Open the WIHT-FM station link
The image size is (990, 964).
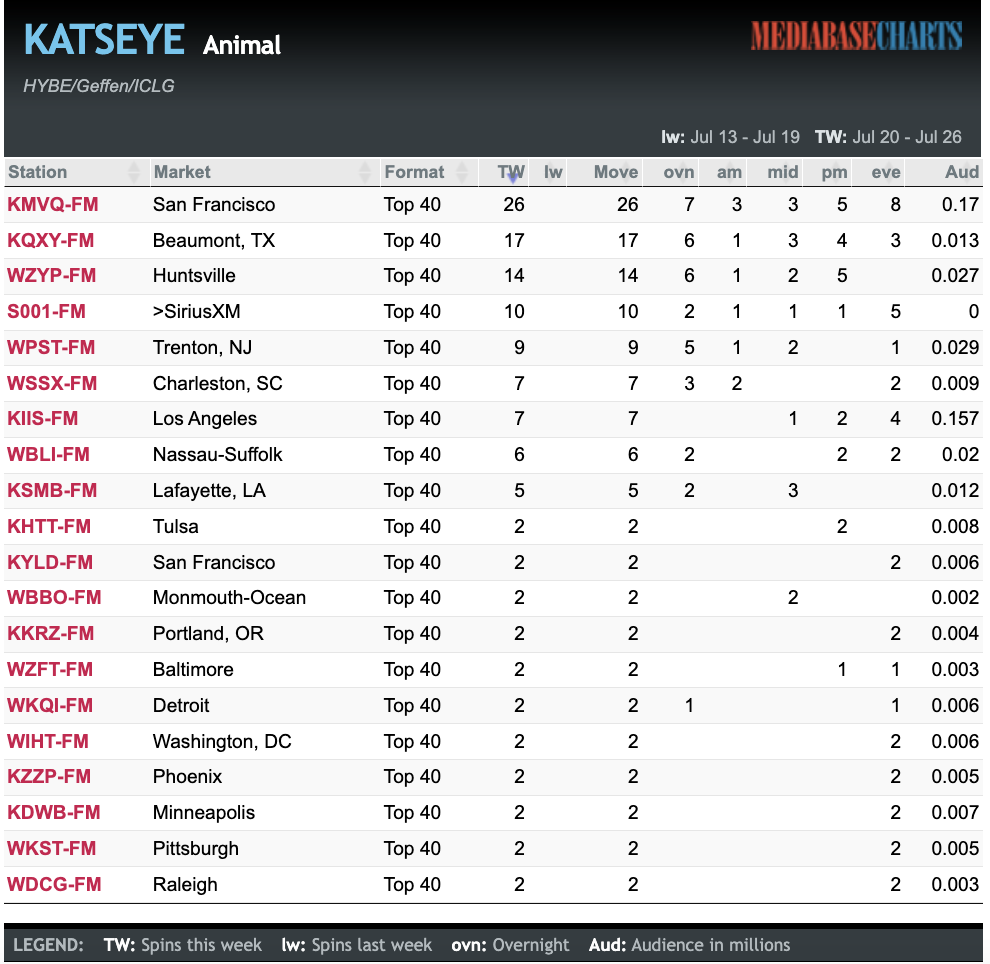pyautogui.click(x=48, y=742)
